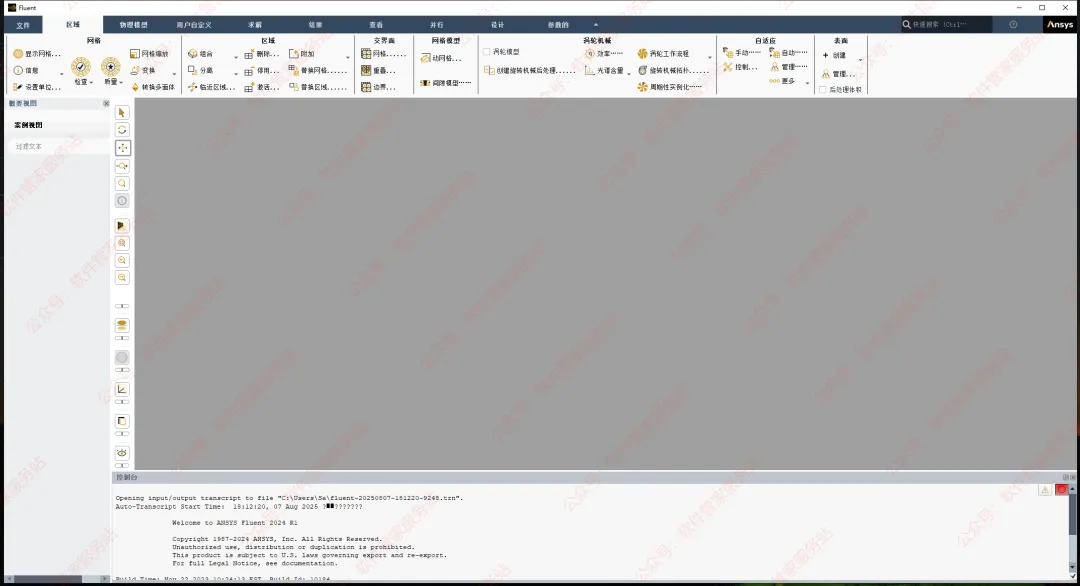Click the axes triad icon in view toolbar
This screenshot has height=586, width=1080.
[122, 389]
